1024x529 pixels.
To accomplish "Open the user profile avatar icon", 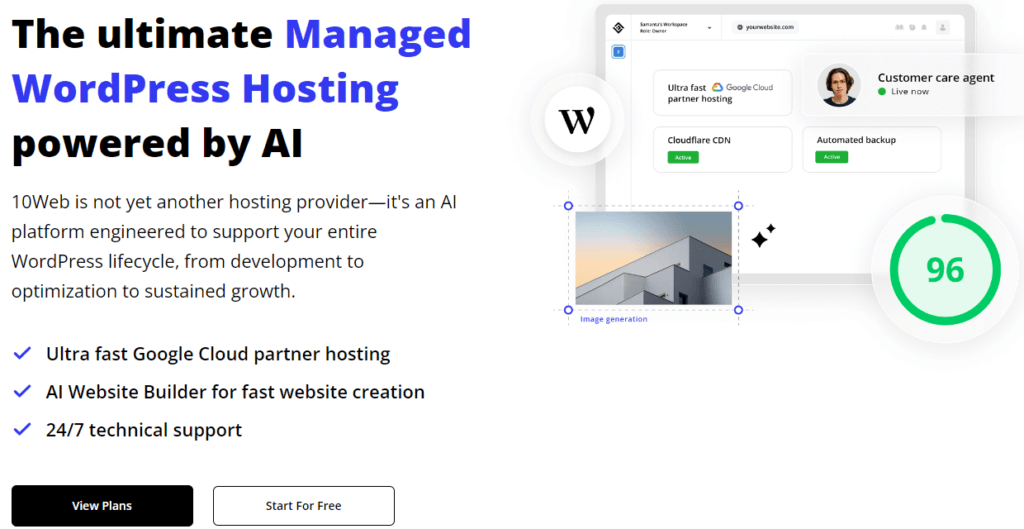I will pos(942,27).
